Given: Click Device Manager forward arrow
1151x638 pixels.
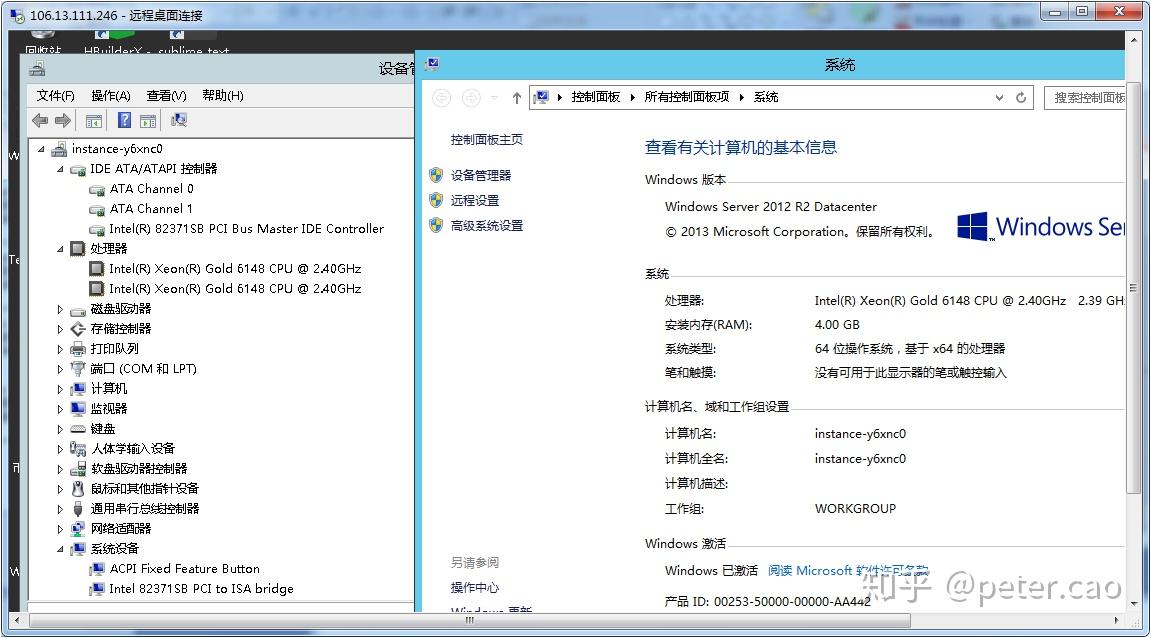Looking at the screenshot, I should point(63,120).
